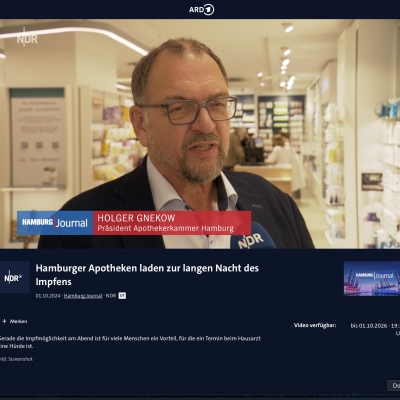Click the date '01.10.2024'

coord(48,296)
